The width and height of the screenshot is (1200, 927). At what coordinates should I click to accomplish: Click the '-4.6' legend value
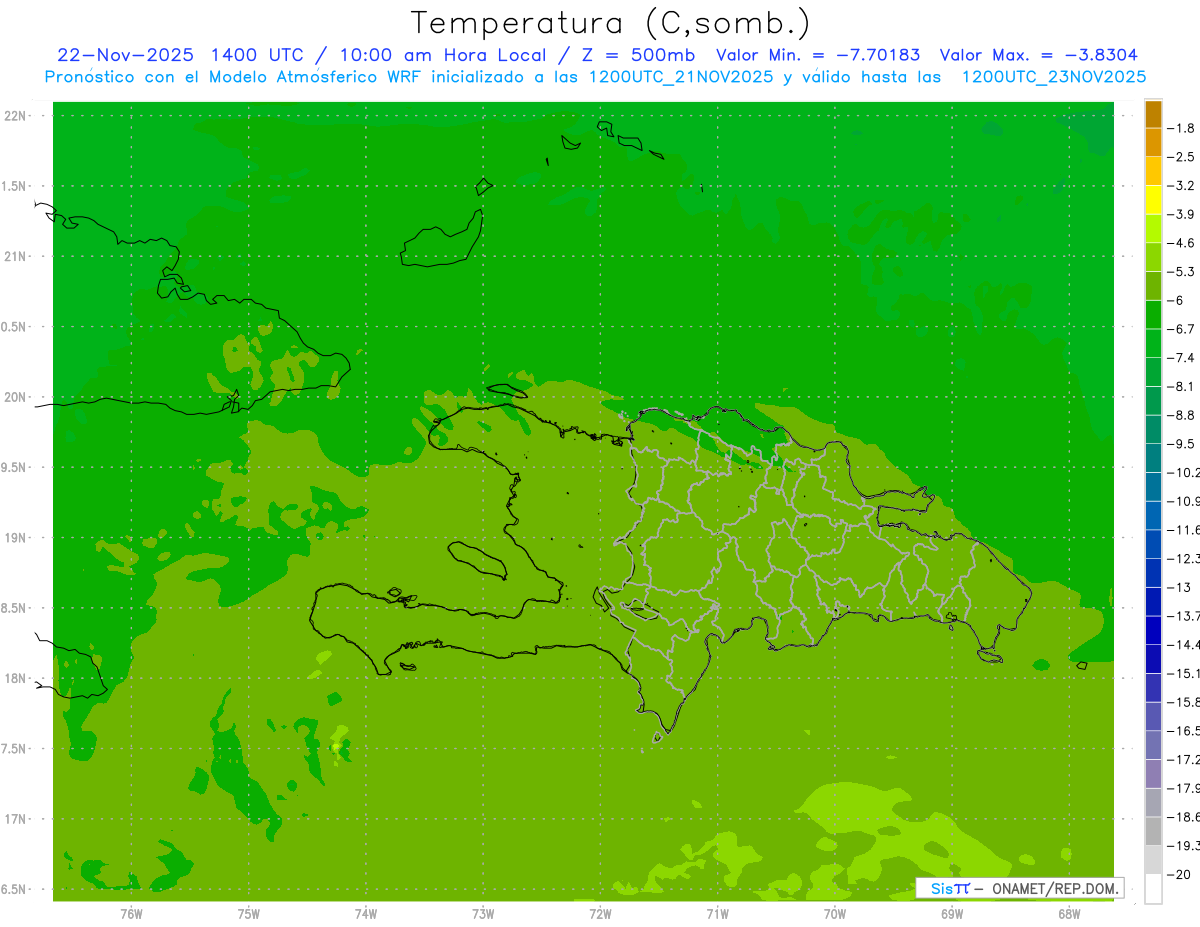pos(1181,243)
